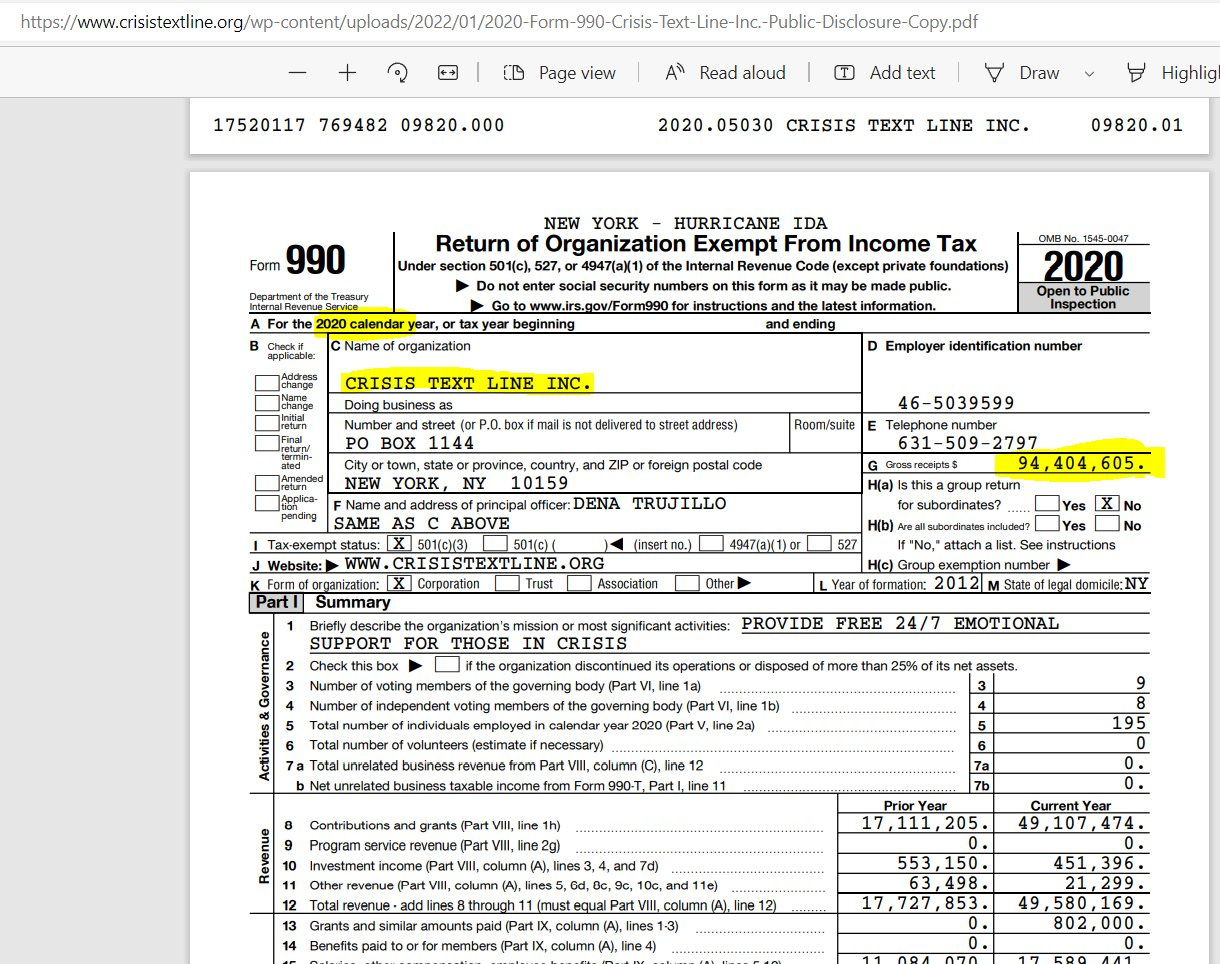Image resolution: width=1220 pixels, height=964 pixels.
Task: Check No for H(b) subordinates included
Action: (x=1107, y=523)
